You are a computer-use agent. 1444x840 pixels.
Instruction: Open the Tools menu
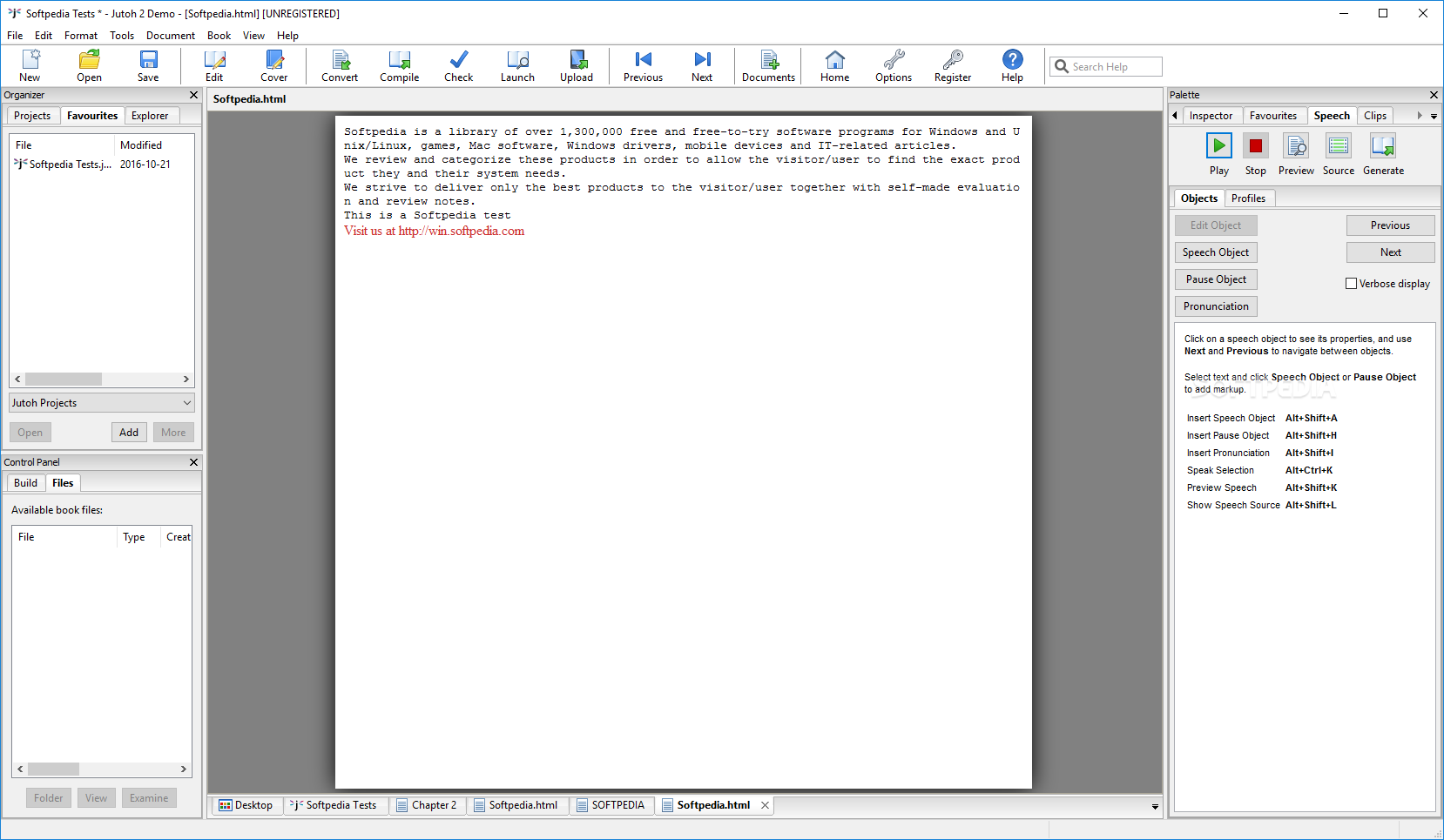pyautogui.click(x=122, y=36)
